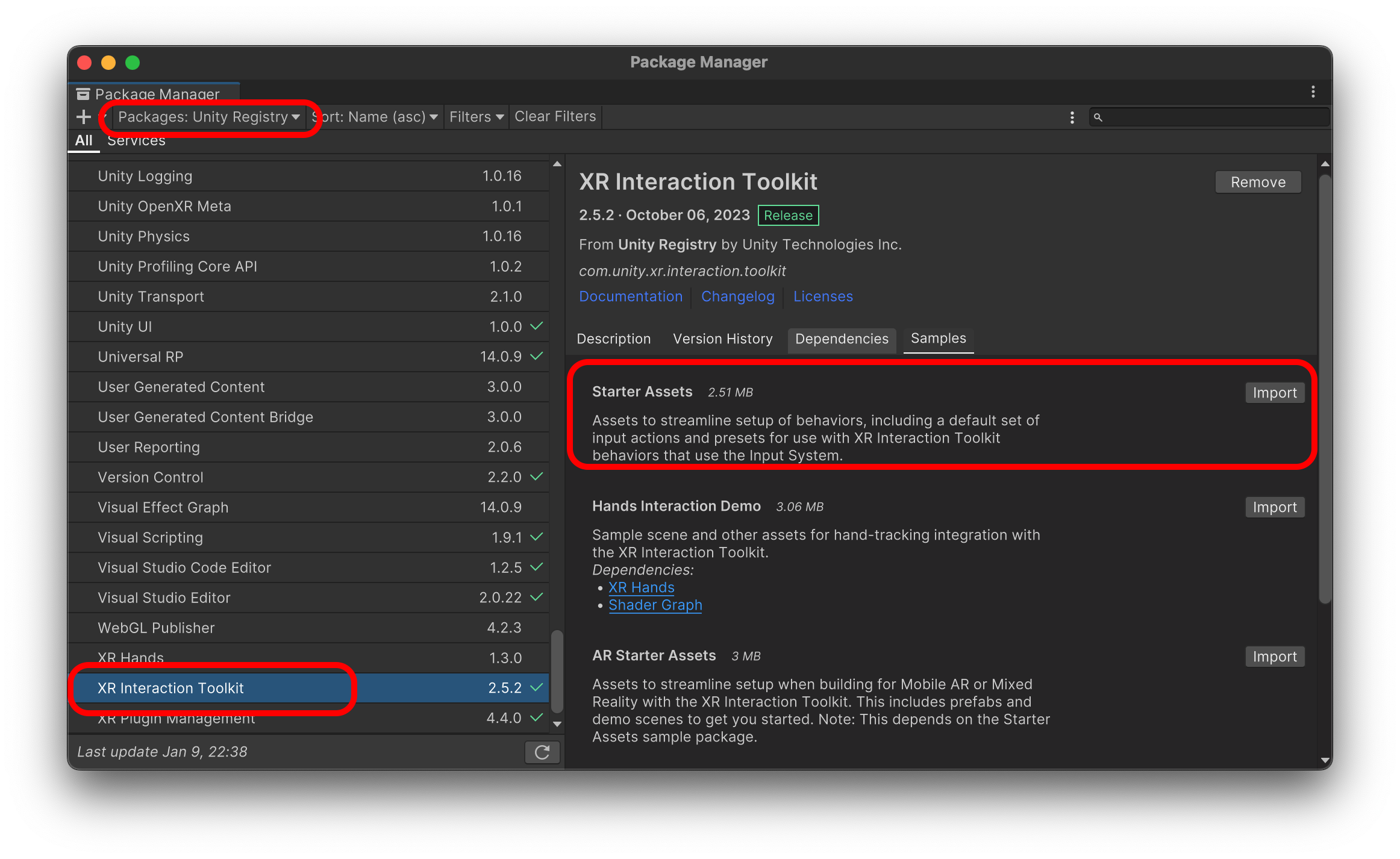The image size is (1400, 859).
Task: Select the Services tab
Action: (x=136, y=140)
